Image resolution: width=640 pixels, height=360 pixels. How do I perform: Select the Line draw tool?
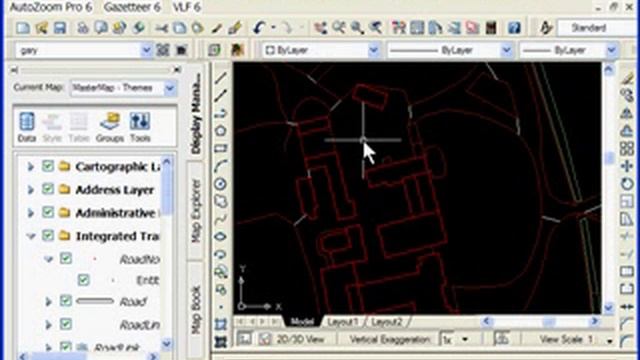click(221, 78)
